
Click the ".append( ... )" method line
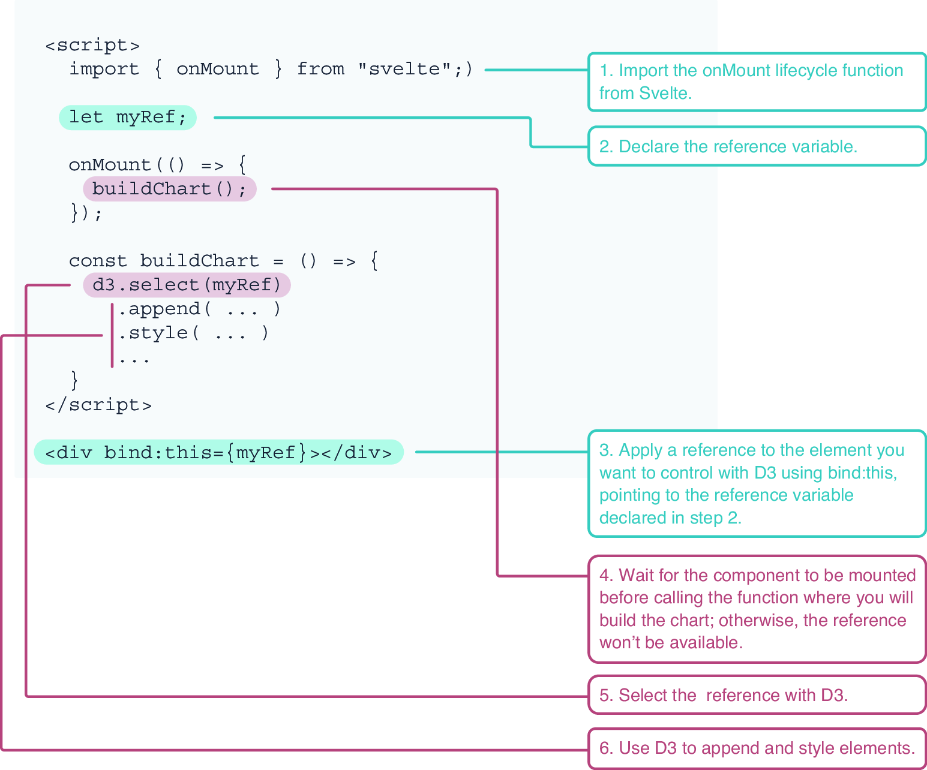coord(199,309)
